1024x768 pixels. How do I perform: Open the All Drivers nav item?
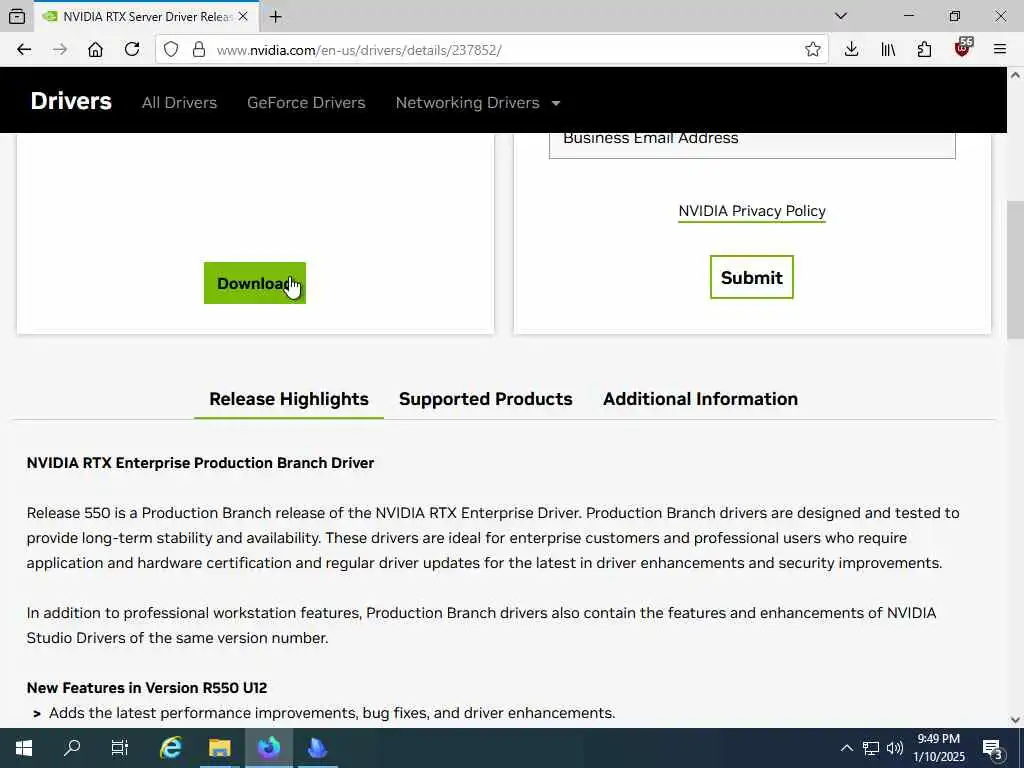[180, 103]
